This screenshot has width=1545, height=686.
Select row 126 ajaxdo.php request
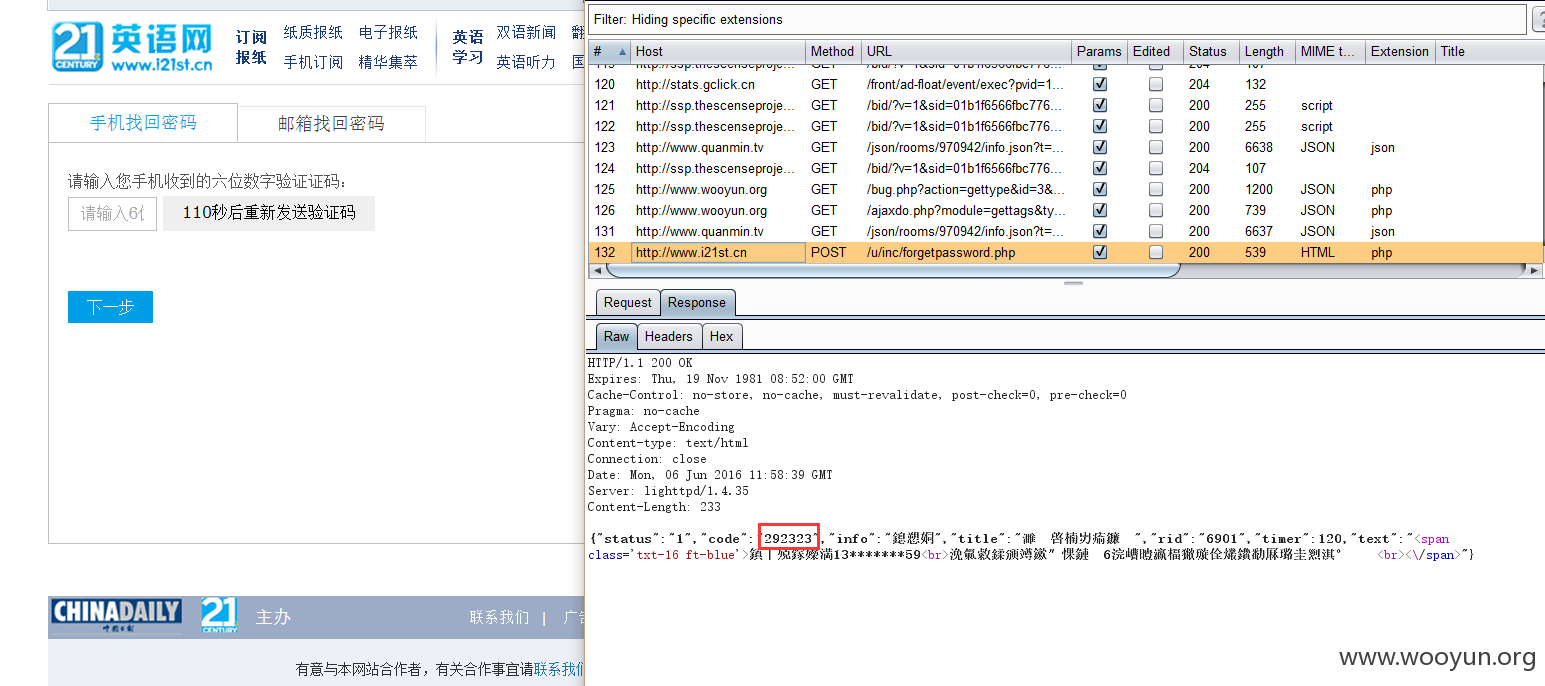coord(1066,210)
